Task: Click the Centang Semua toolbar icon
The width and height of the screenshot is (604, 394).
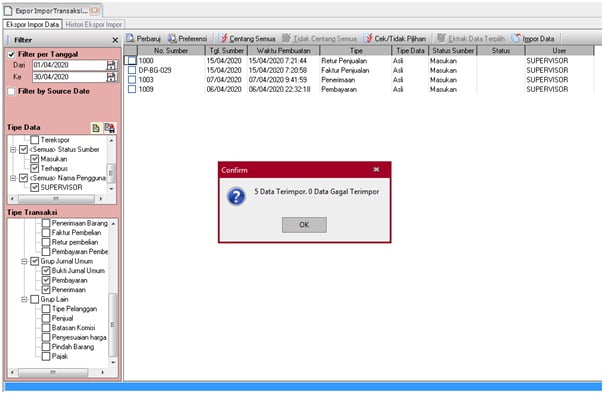Action: (223, 39)
